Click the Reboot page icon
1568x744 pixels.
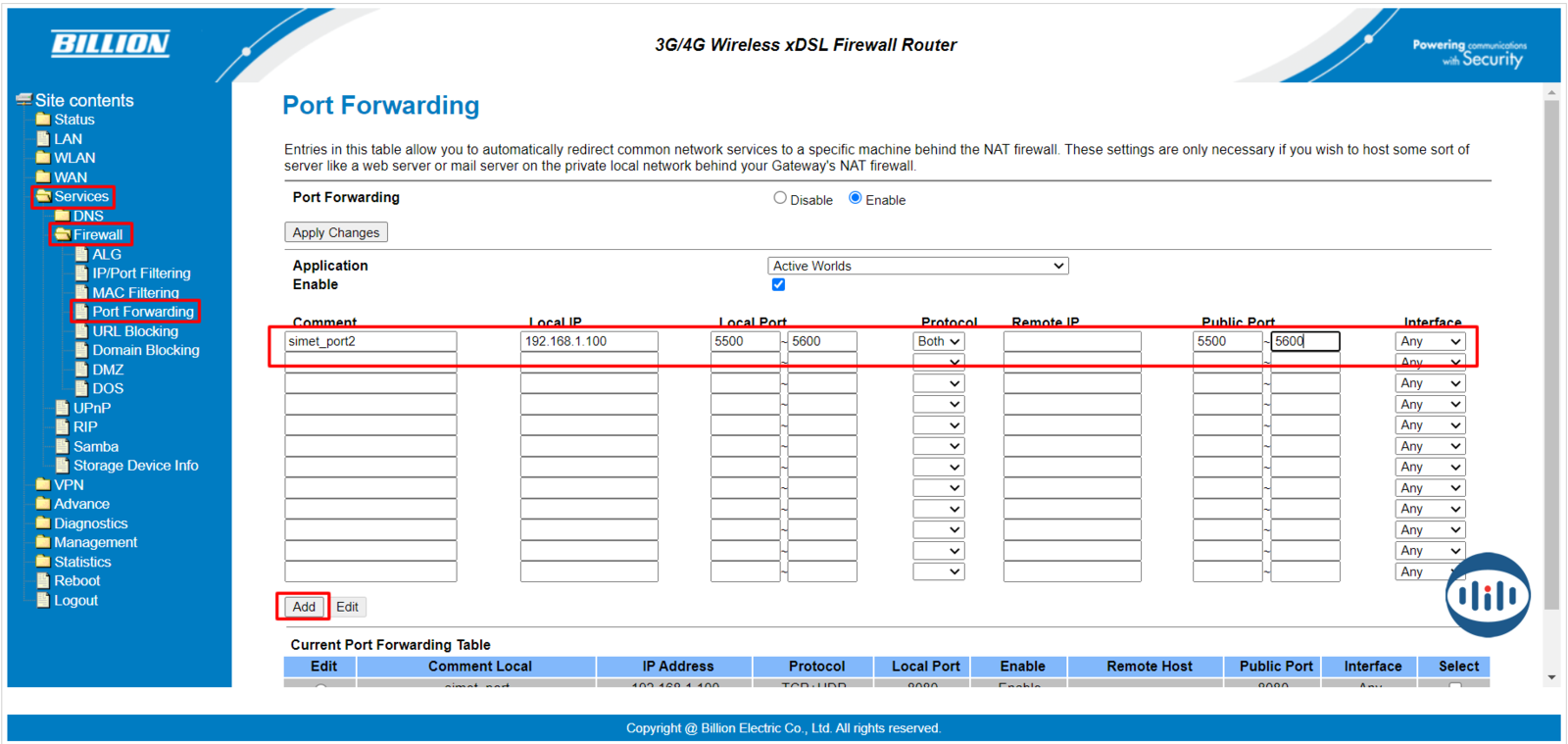pos(43,580)
